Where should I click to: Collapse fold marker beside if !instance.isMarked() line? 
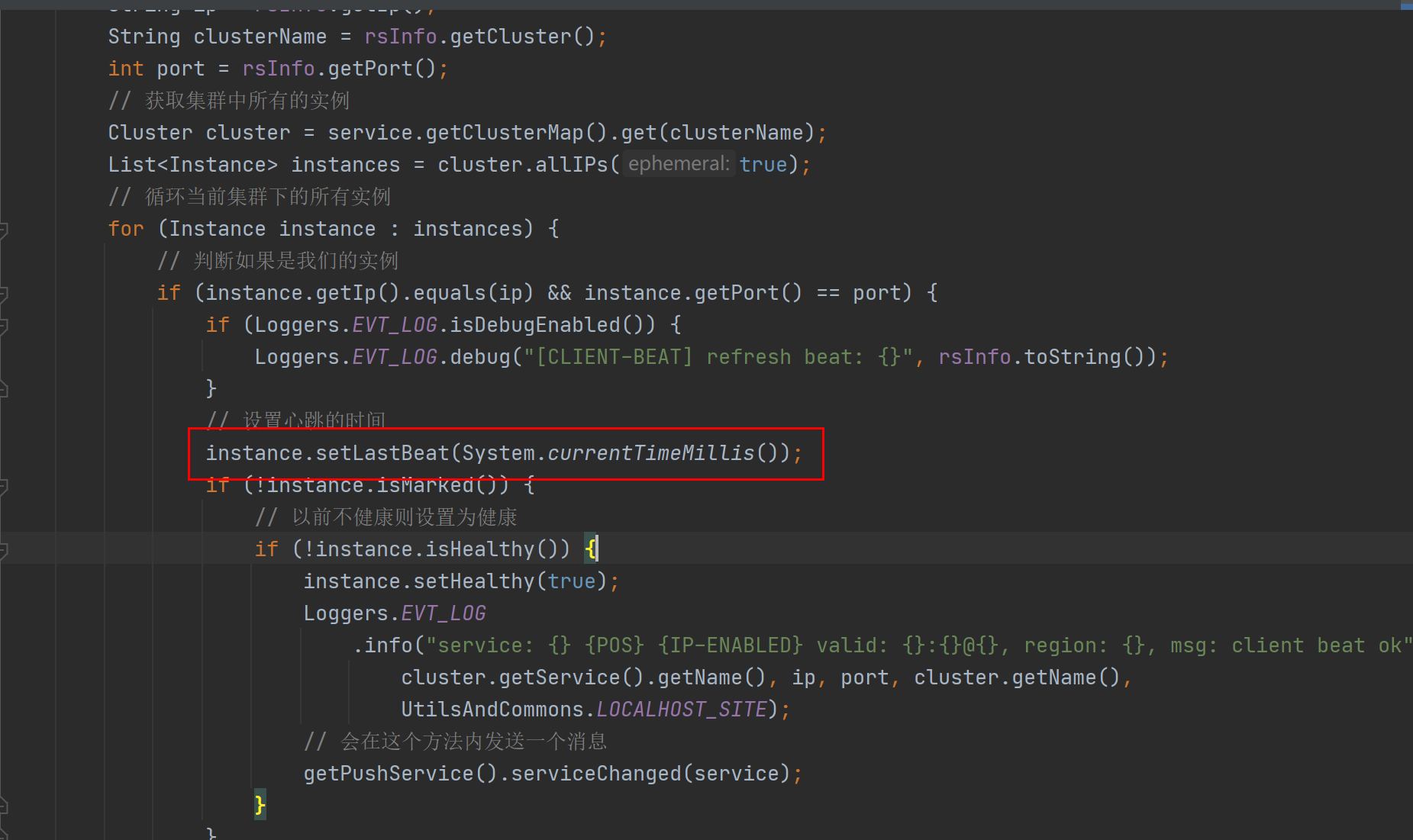point(4,485)
